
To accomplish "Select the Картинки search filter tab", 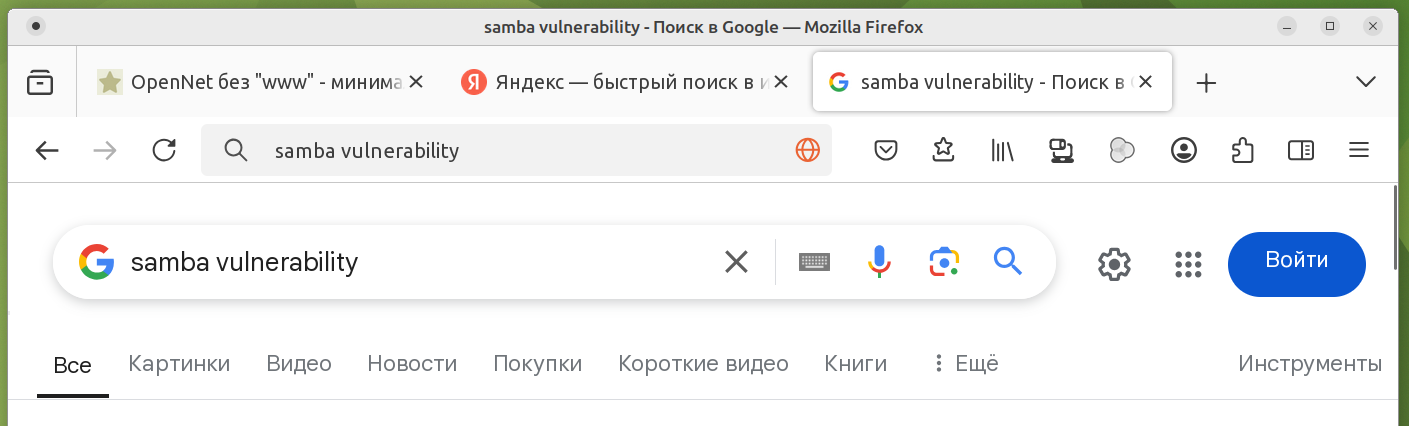I will click(179, 364).
